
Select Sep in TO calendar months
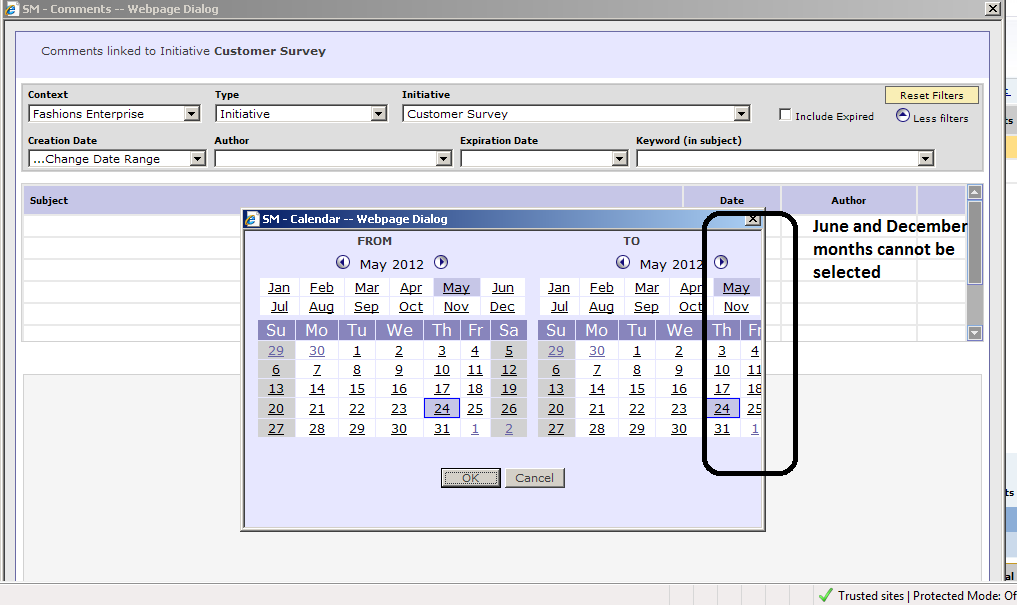tap(647, 306)
